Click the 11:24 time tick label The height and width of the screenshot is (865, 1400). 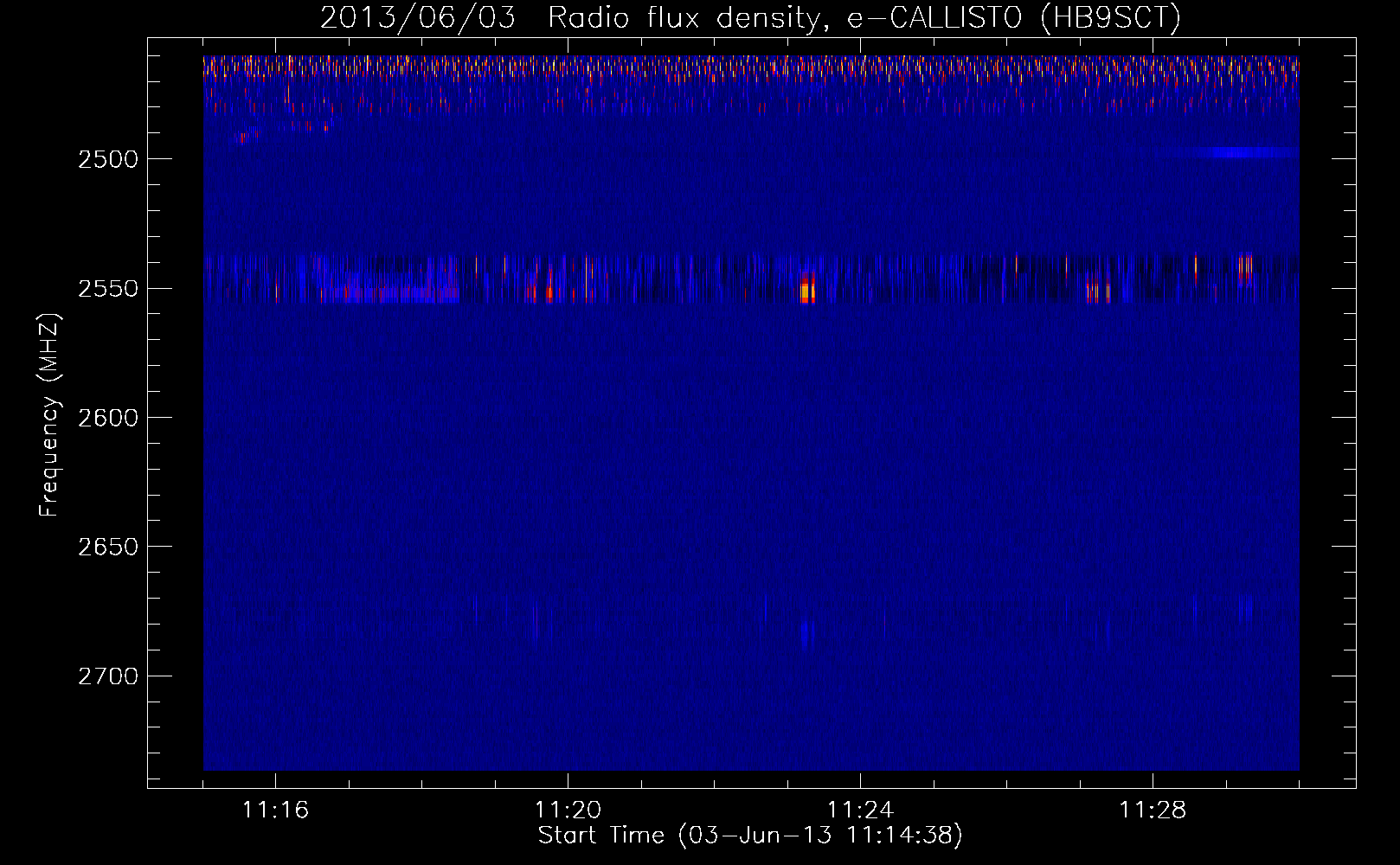click(860, 810)
